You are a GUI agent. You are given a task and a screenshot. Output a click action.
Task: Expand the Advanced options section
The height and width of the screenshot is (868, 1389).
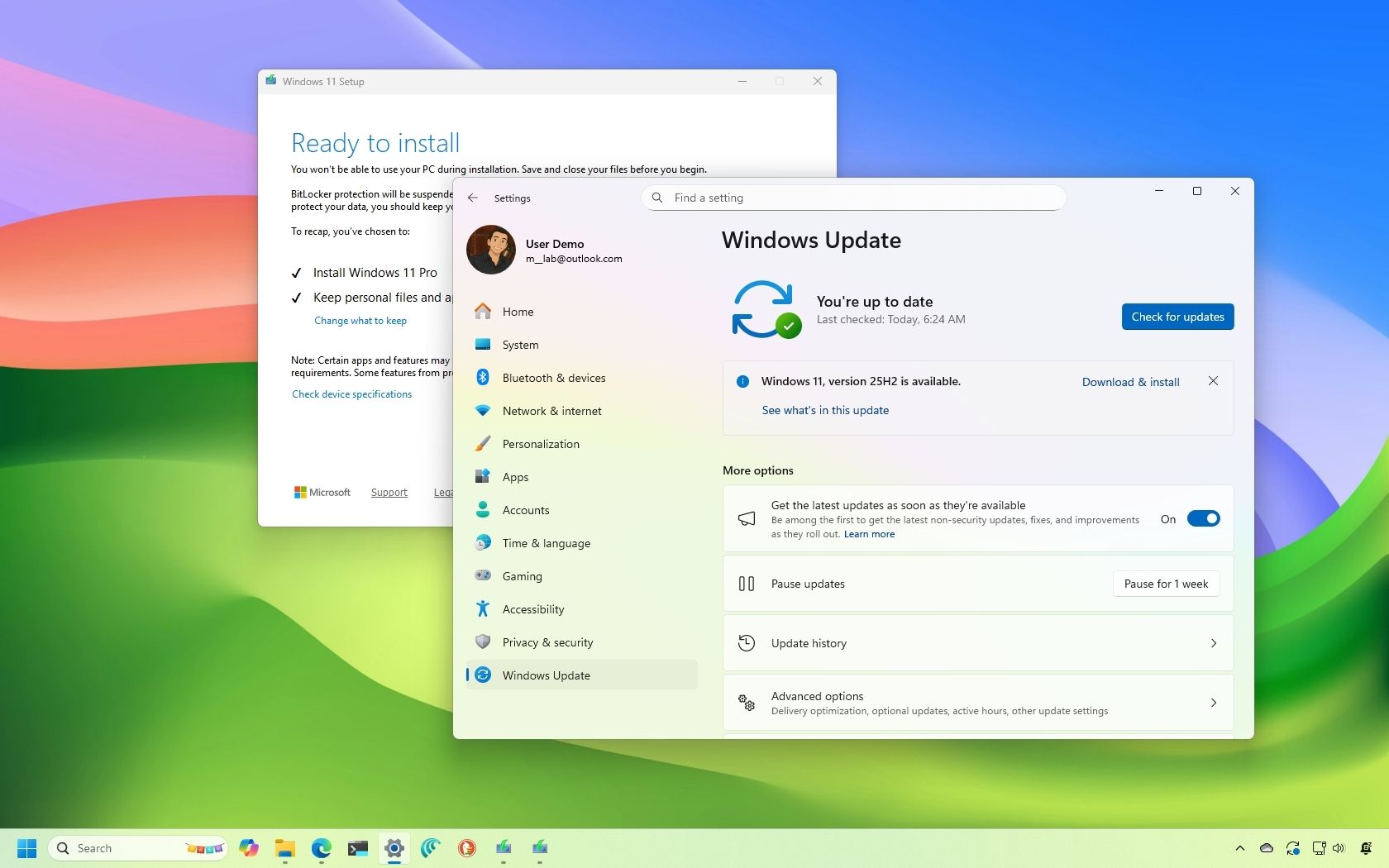[x=976, y=703]
